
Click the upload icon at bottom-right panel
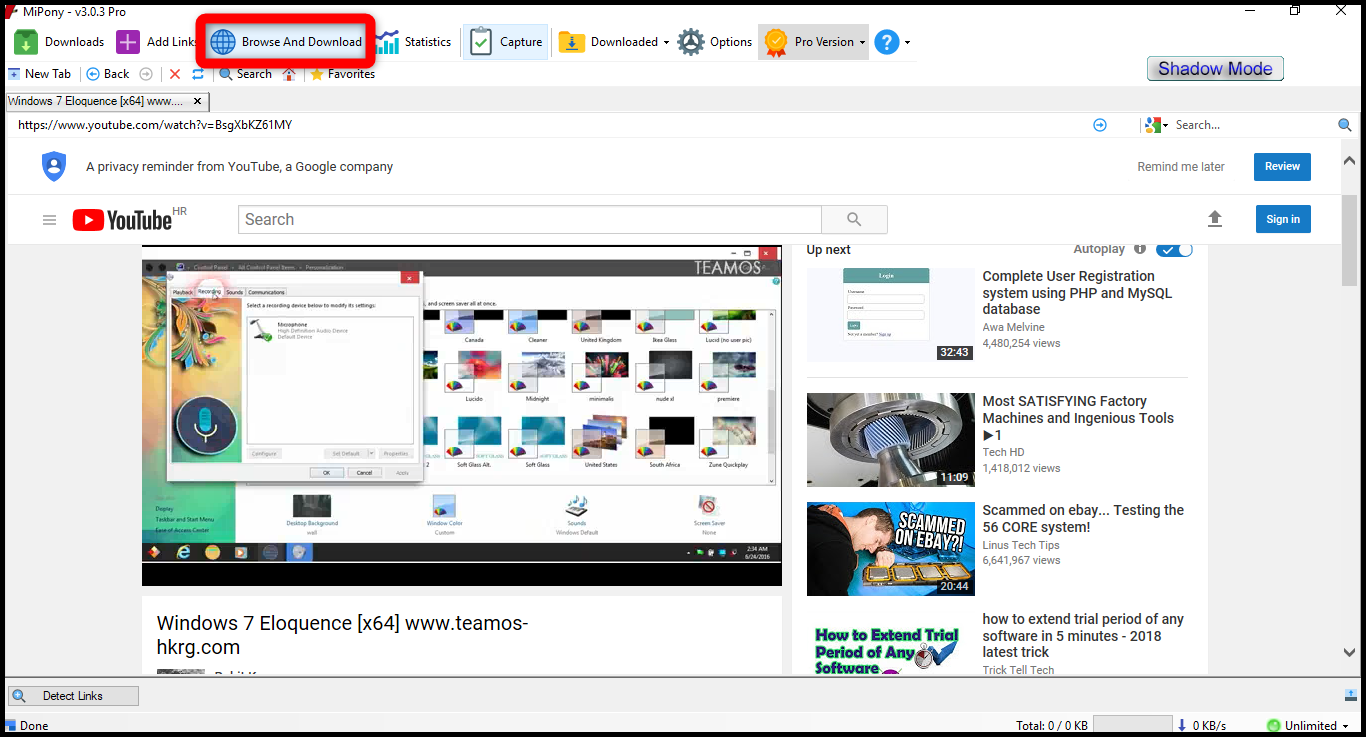click(x=1350, y=696)
